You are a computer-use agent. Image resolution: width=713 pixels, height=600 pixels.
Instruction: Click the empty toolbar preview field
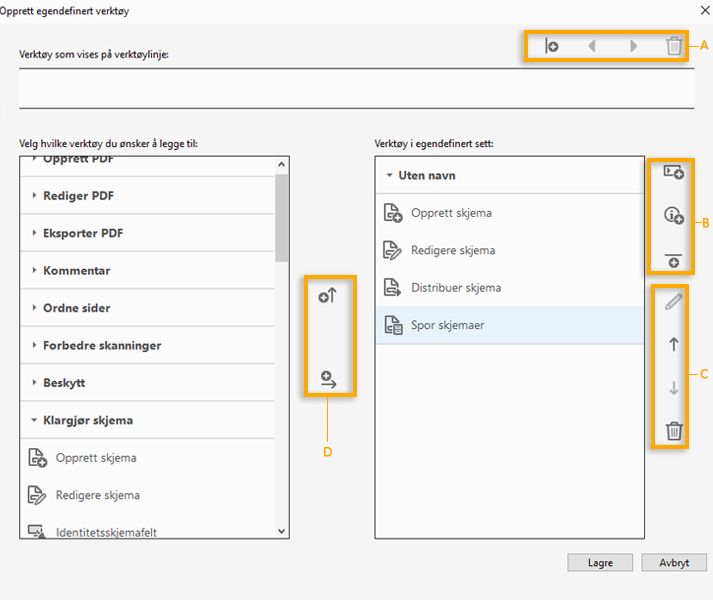356,88
